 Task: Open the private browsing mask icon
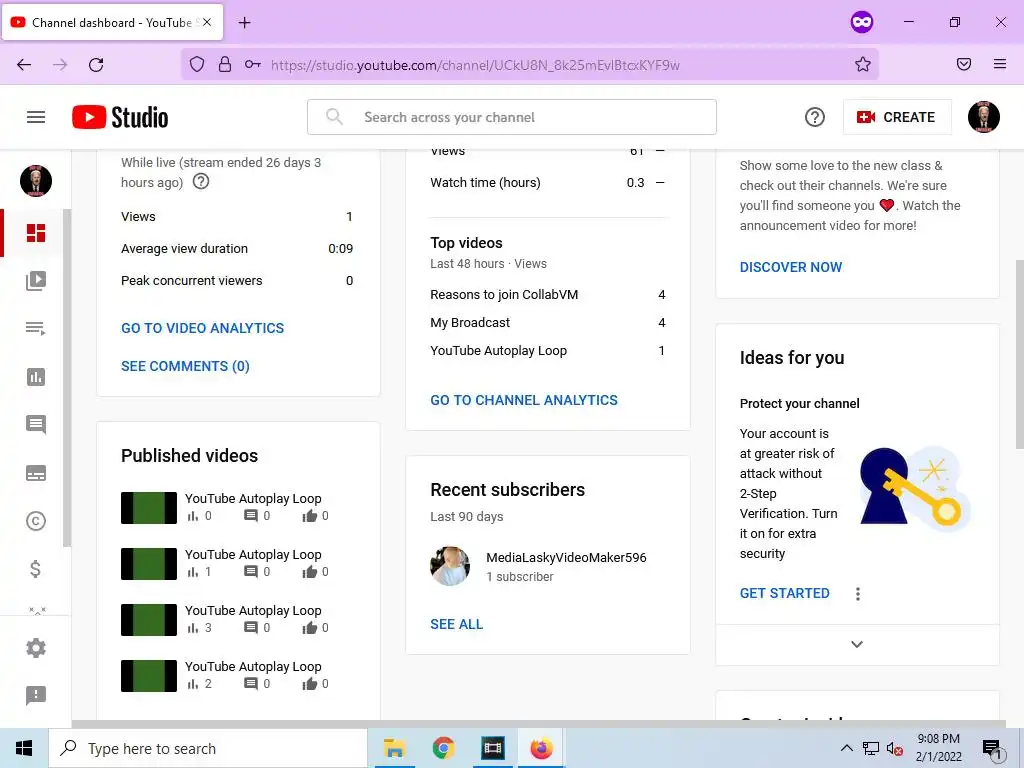pyautogui.click(x=861, y=23)
